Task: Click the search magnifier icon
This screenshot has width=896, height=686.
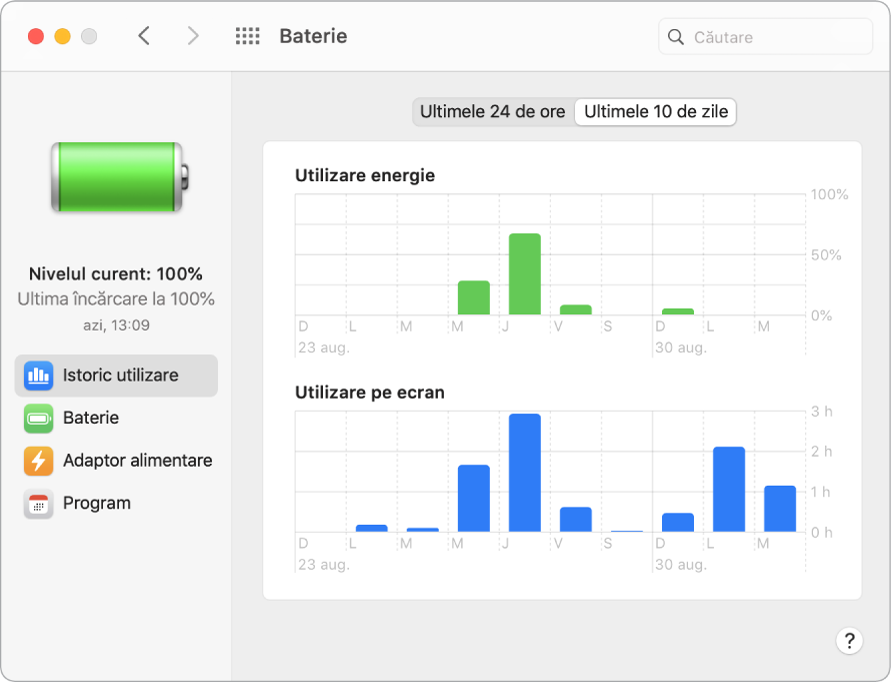Action: (675, 37)
